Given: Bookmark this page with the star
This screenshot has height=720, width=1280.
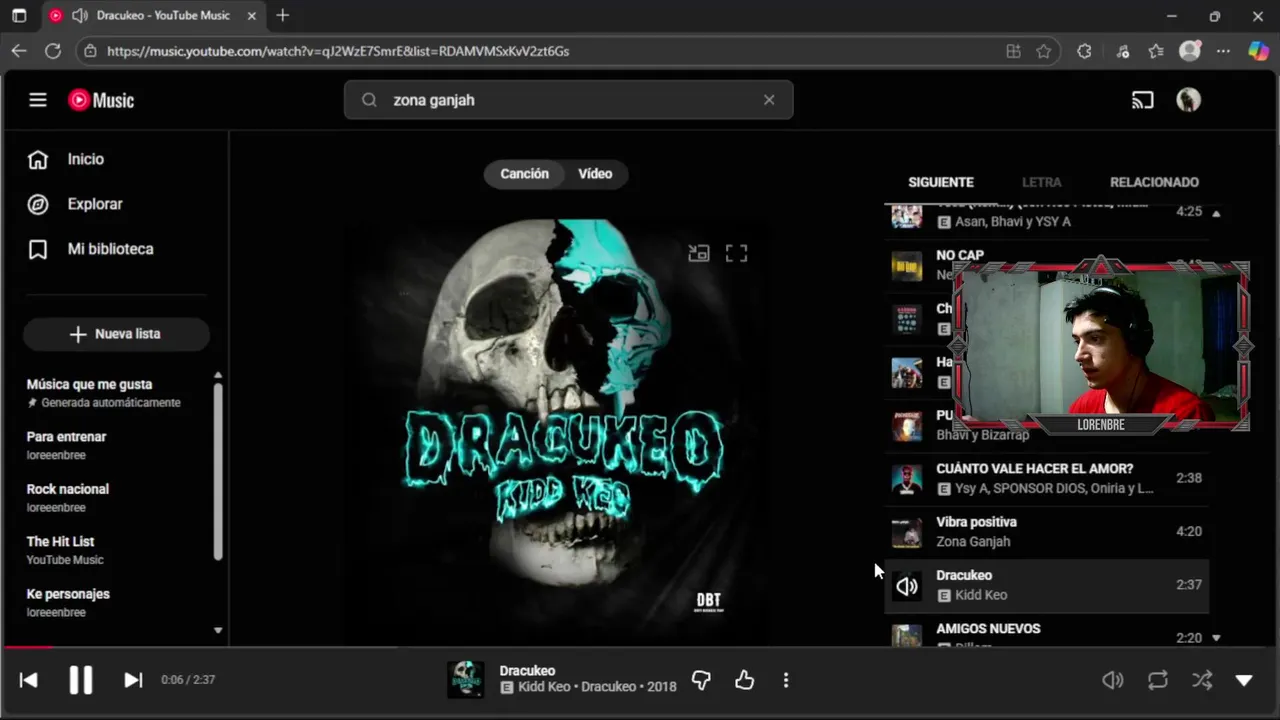Looking at the screenshot, I should [x=1044, y=51].
